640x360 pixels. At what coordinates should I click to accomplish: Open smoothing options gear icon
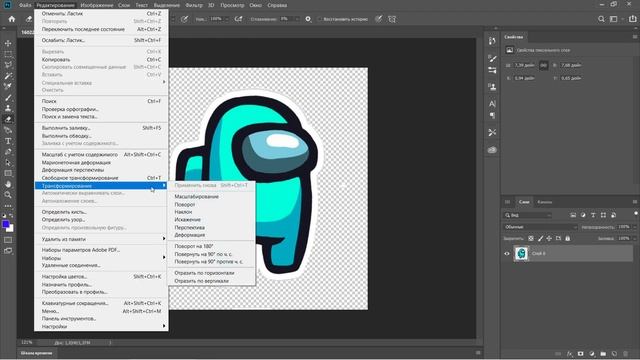308,19
